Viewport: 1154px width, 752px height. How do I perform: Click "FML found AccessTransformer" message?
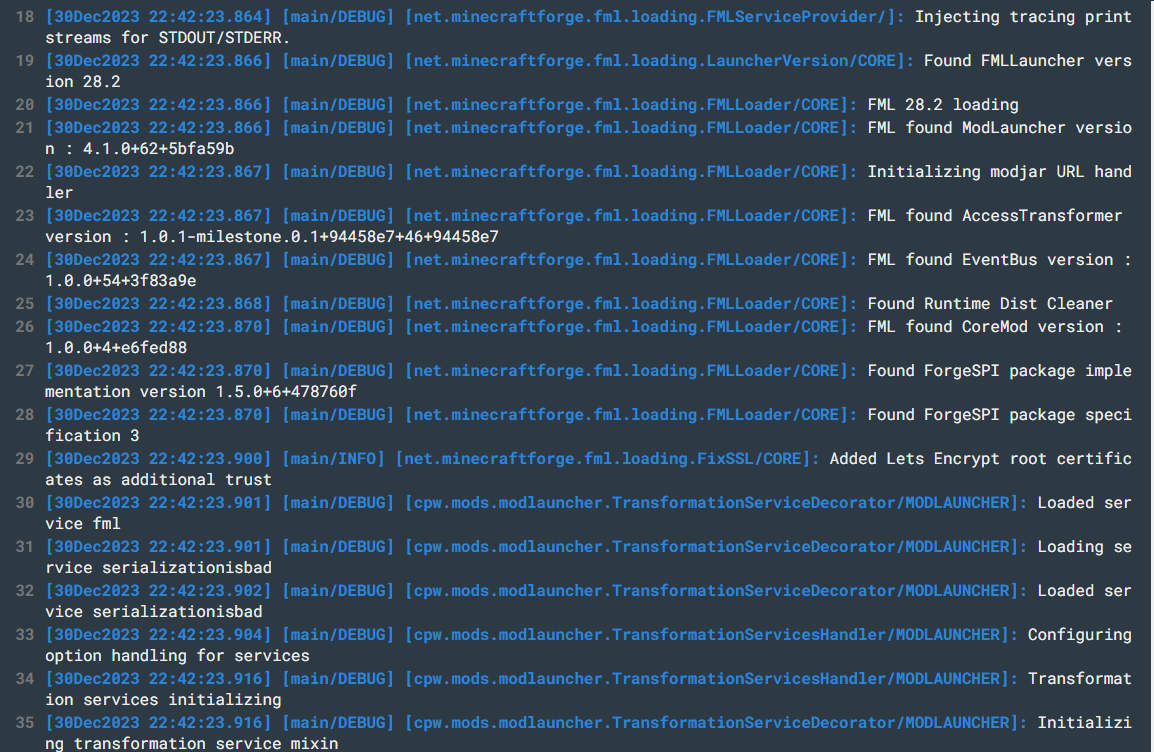(994, 216)
